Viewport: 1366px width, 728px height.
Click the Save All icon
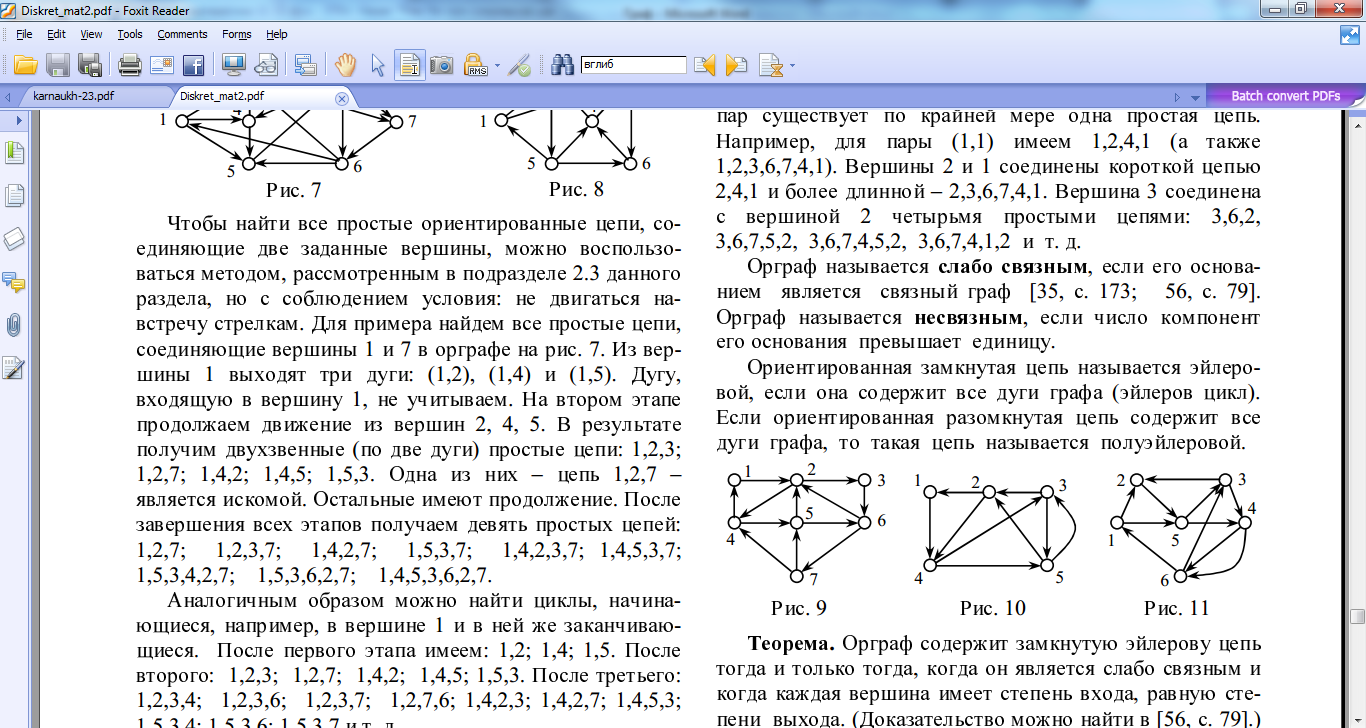pos(90,66)
